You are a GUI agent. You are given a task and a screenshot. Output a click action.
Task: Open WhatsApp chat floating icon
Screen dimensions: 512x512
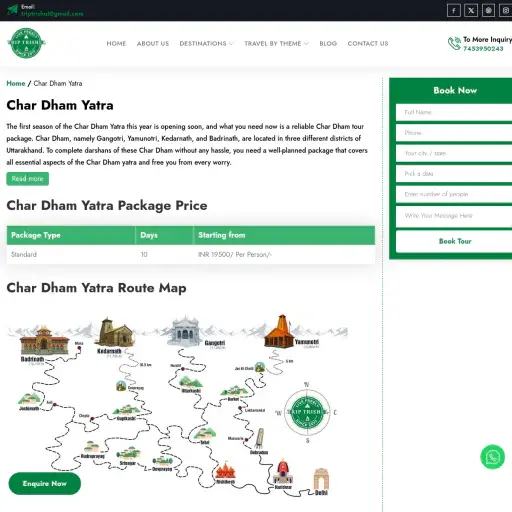pyautogui.click(x=492, y=457)
